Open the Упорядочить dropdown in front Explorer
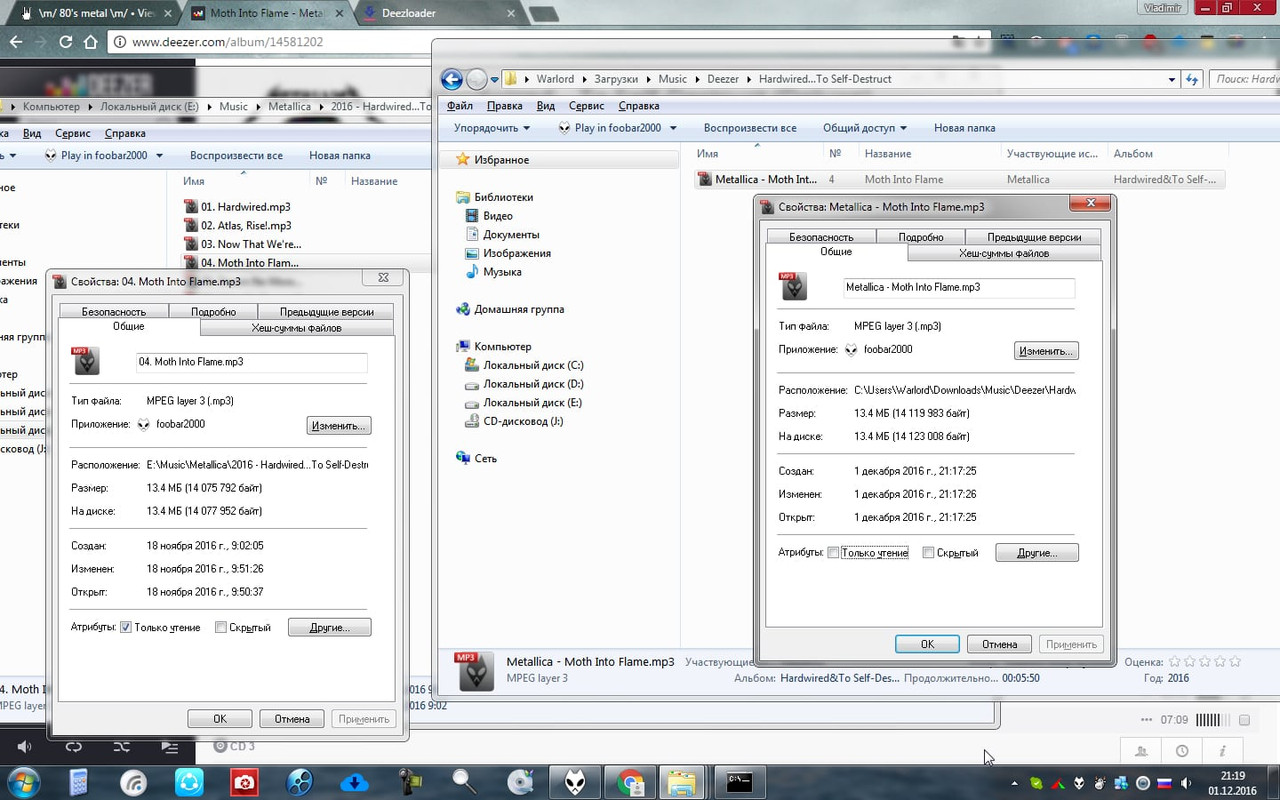The image size is (1280, 800). coord(492,128)
